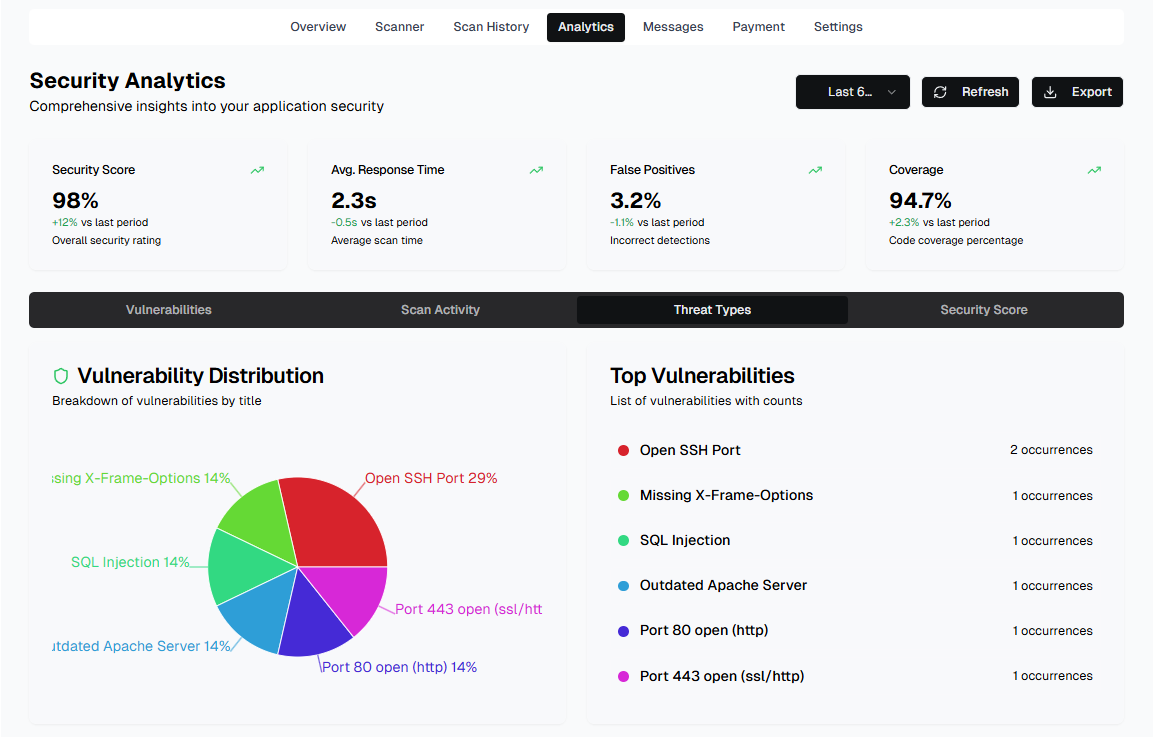Click the green dot next to Missing X-Frame-Options

click(x=623, y=495)
